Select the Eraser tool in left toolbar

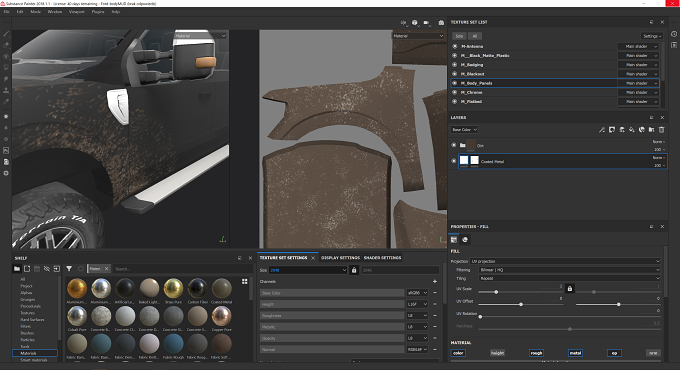pyautogui.click(x=6, y=45)
